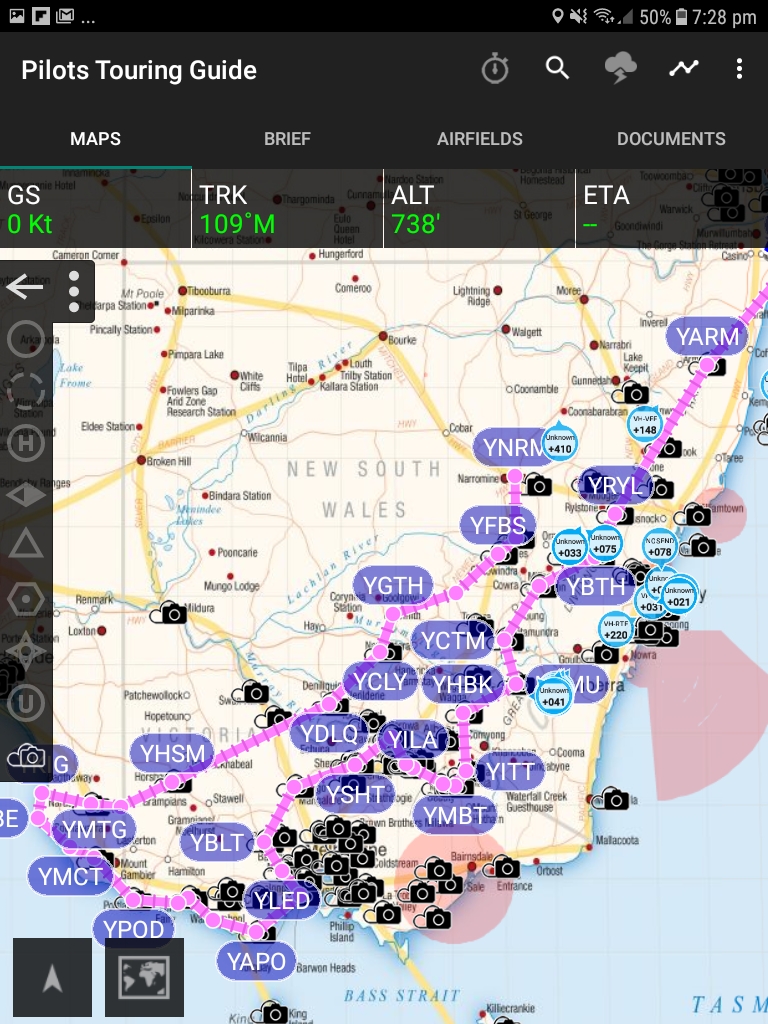Viewport: 768px width, 1024px height.
Task: Tap the +078 aircraft traffic marker
Action: point(660,546)
